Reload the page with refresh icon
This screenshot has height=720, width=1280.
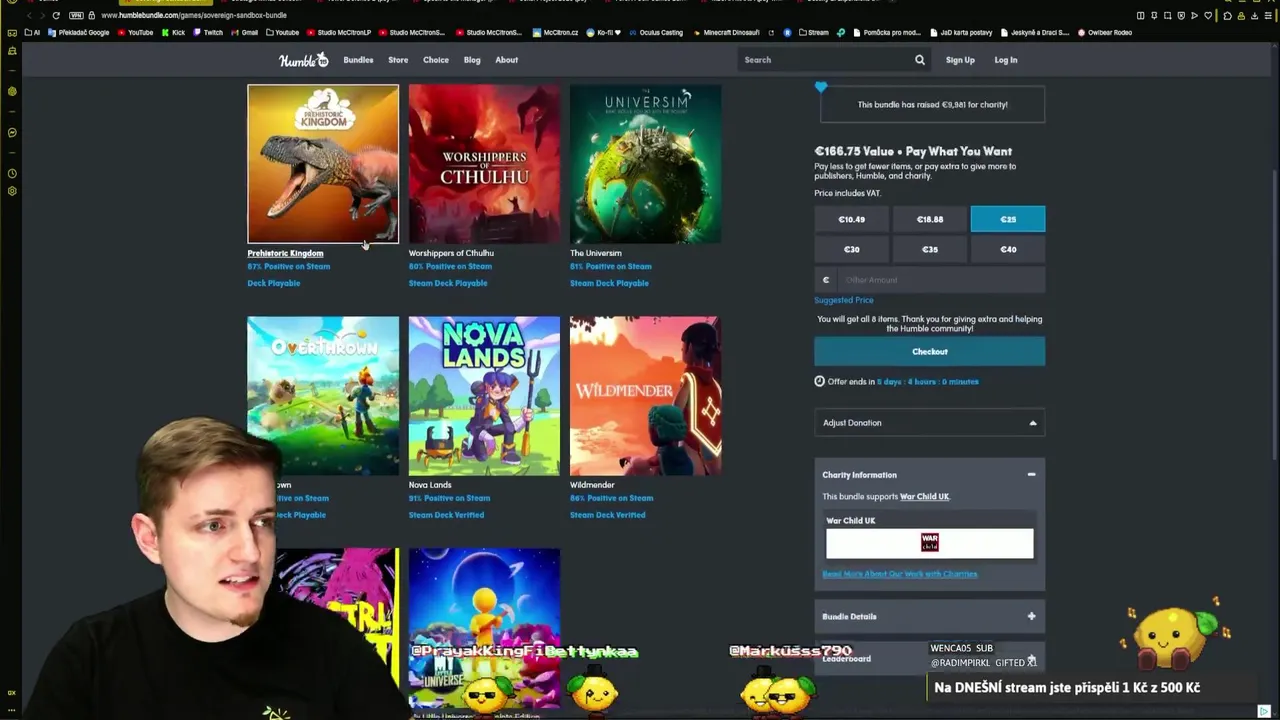click(56, 15)
